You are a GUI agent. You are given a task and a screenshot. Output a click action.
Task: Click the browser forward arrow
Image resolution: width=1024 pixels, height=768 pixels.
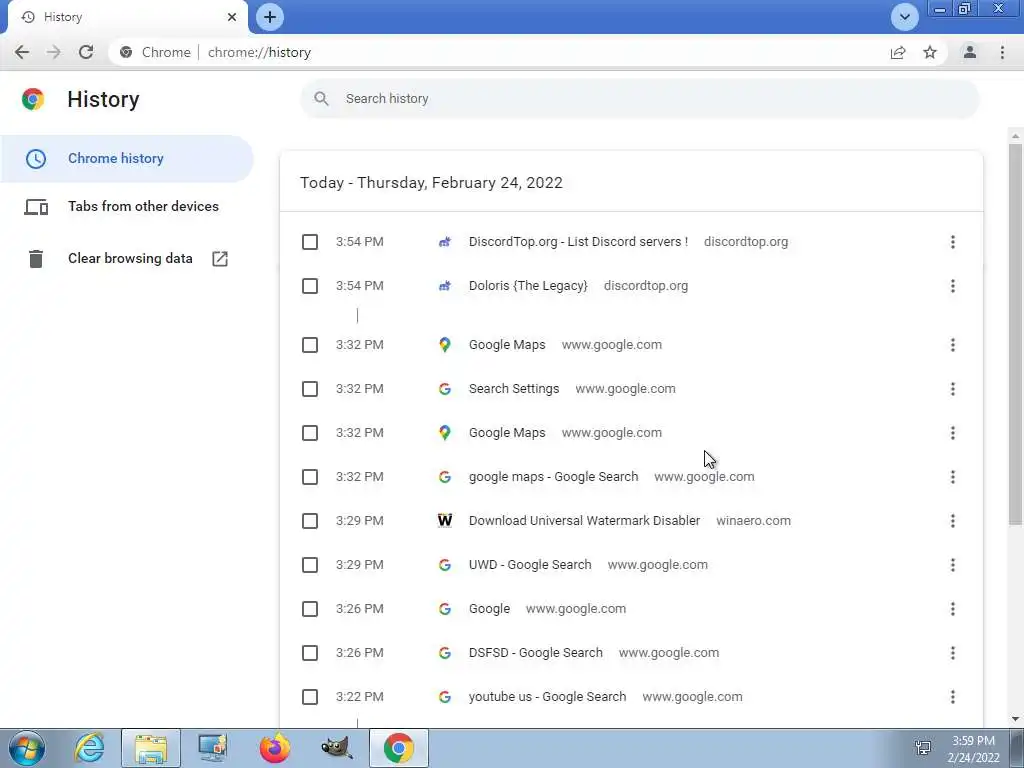click(x=54, y=52)
